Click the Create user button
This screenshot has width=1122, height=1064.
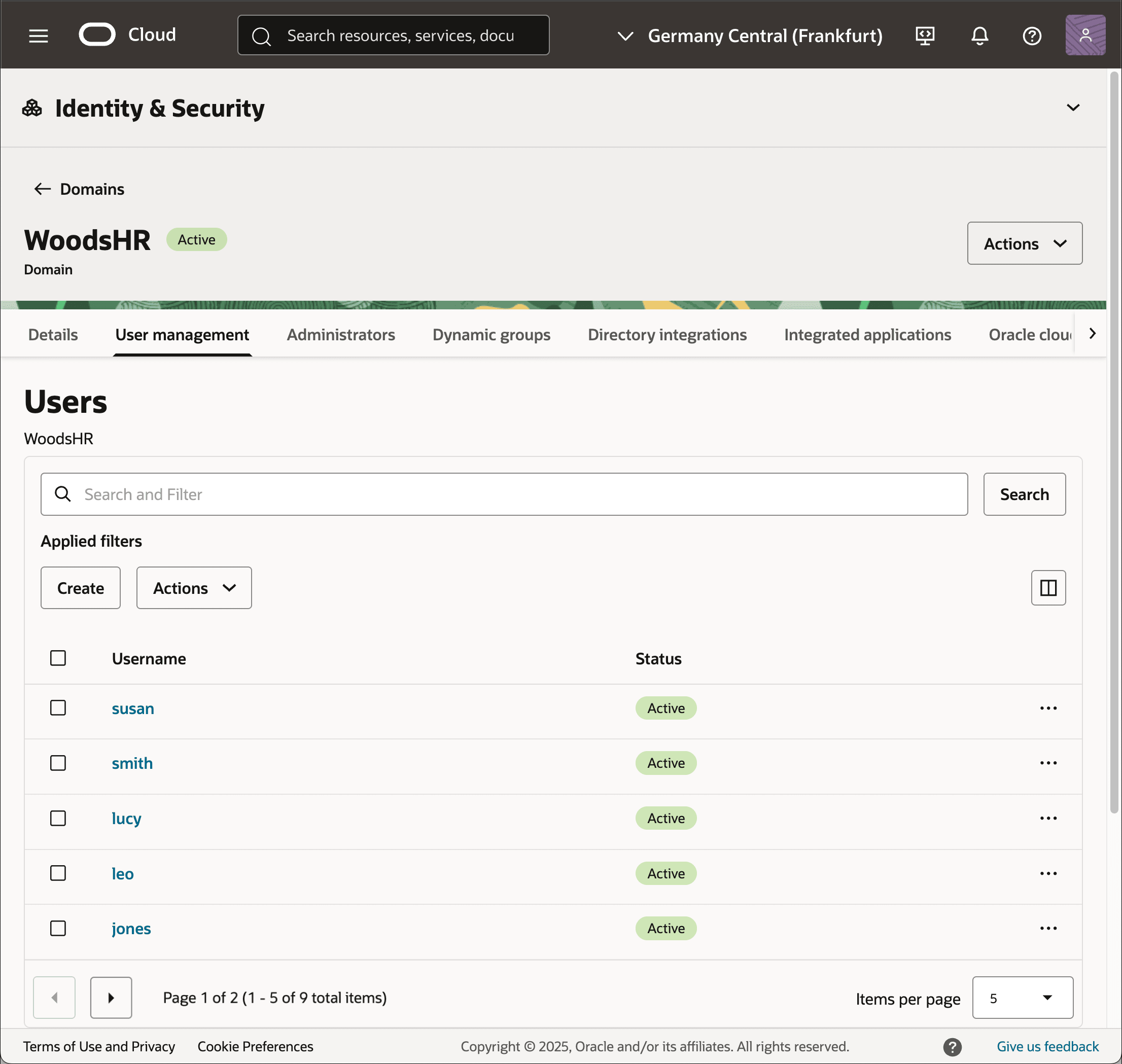81,588
